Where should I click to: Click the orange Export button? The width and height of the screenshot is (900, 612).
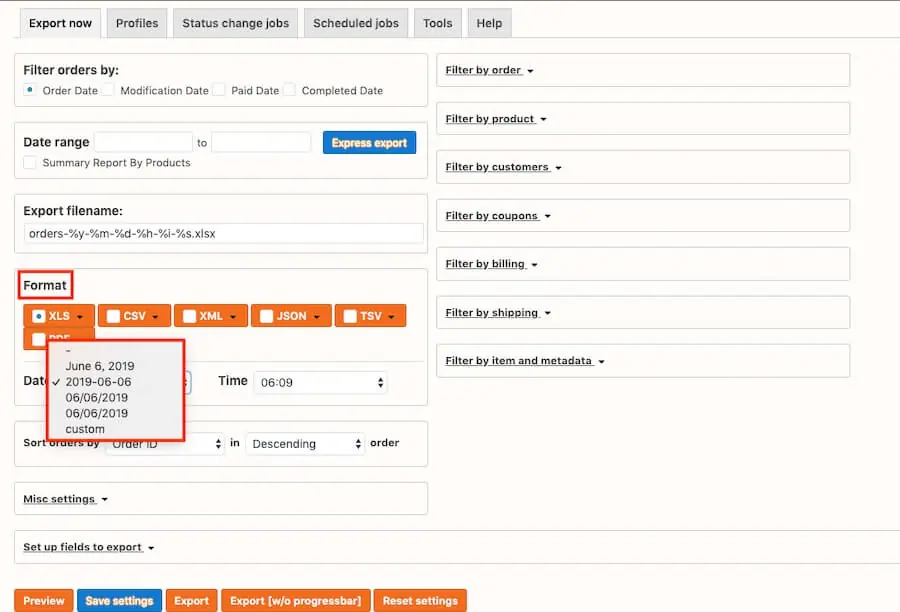click(x=192, y=601)
